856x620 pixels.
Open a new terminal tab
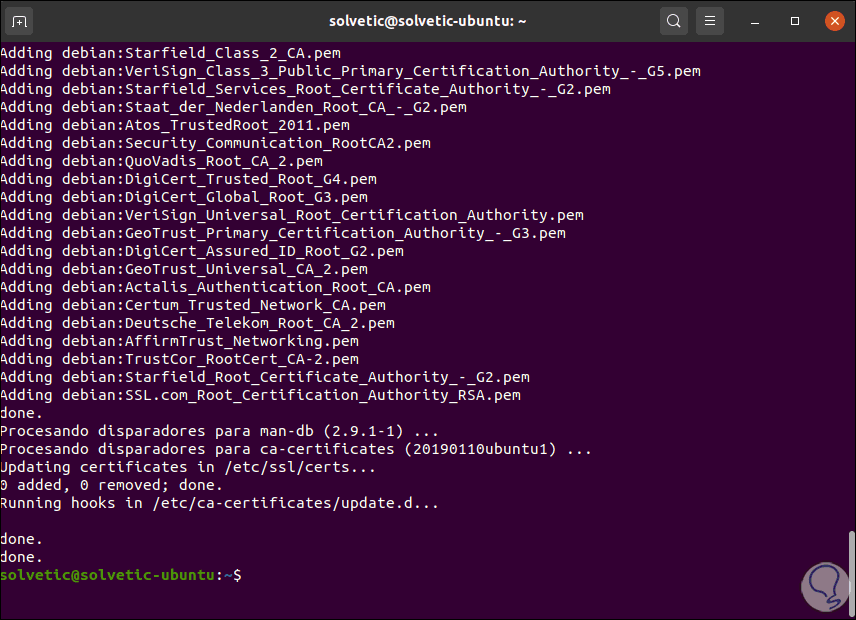[20, 20]
